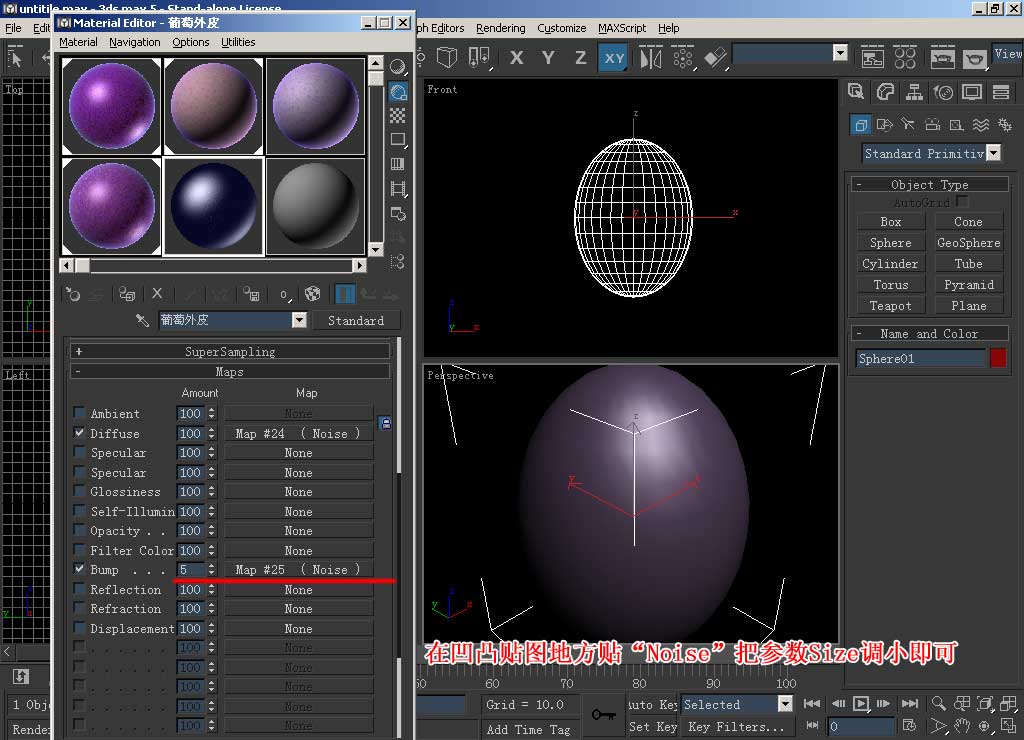
Task: Open the Navigation menu in Material Editor
Action: pyautogui.click(x=135, y=42)
